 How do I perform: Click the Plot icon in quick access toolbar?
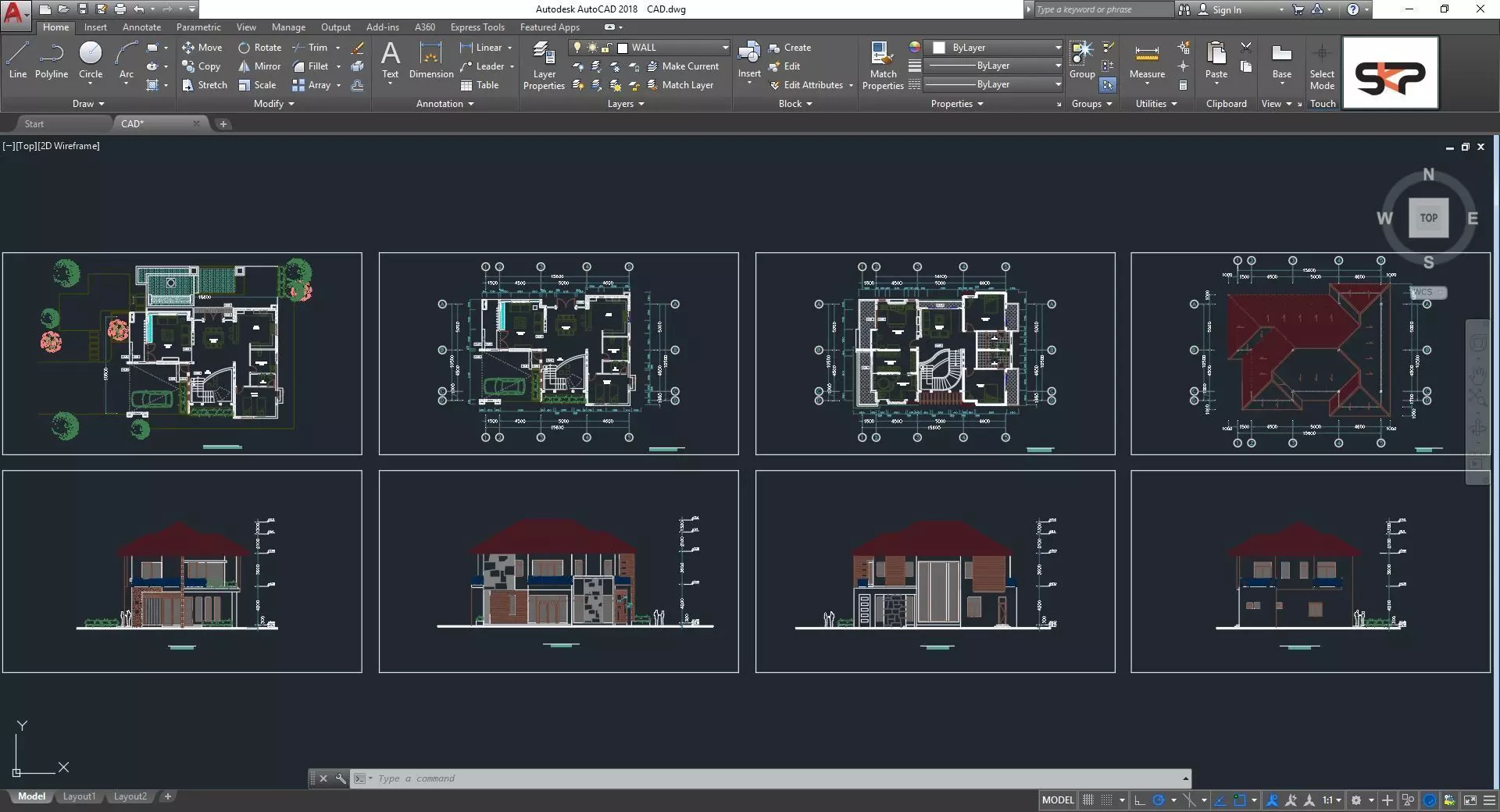tap(120, 9)
